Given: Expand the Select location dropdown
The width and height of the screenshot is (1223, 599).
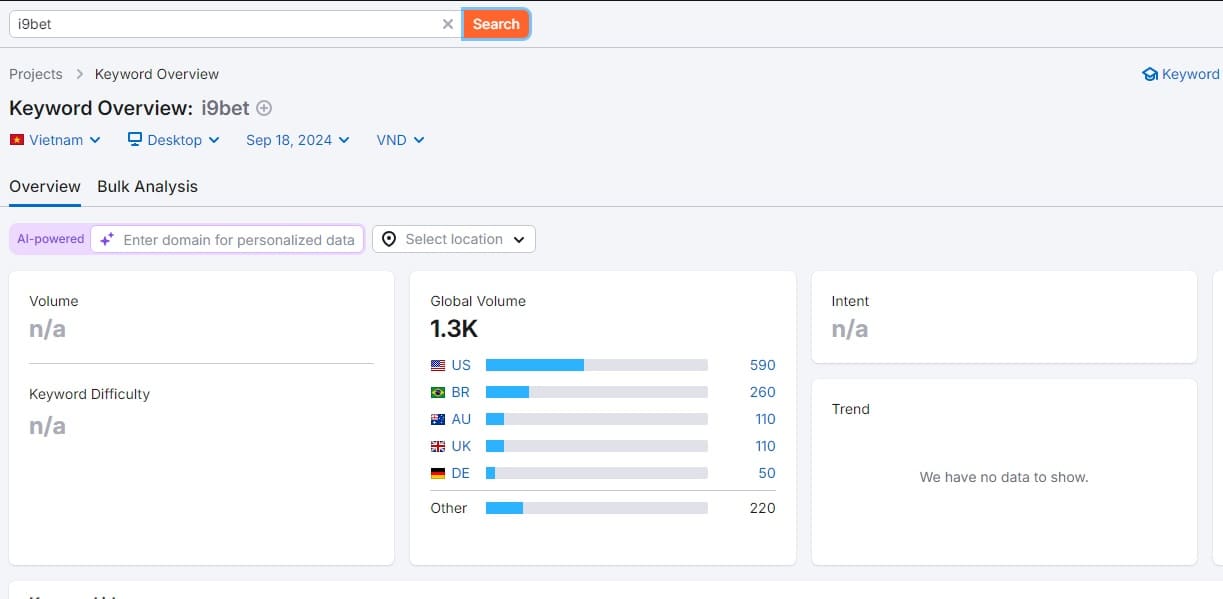Looking at the screenshot, I should point(454,239).
